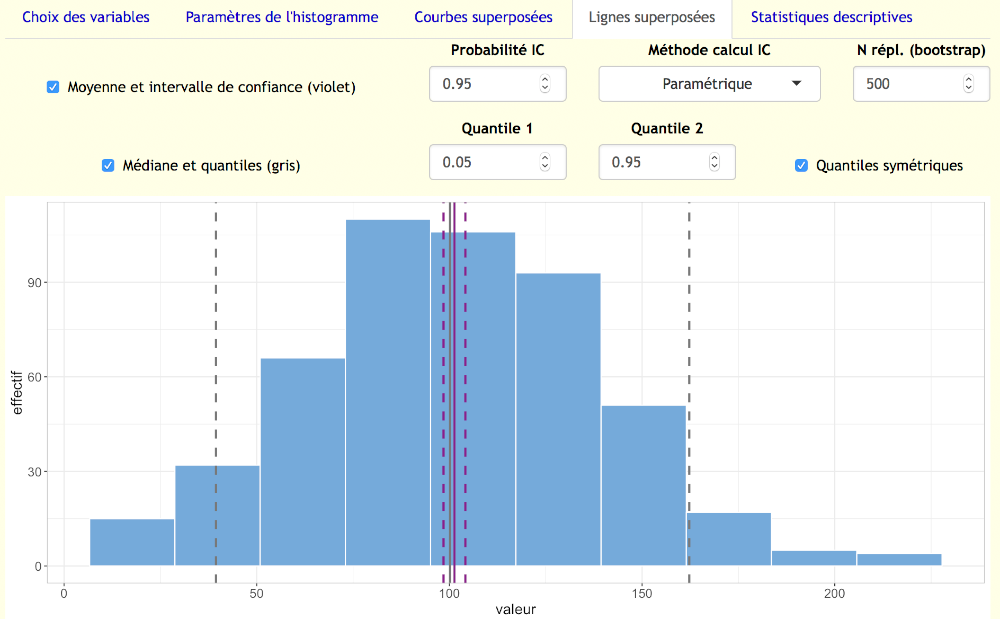The height and width of the screenshot is (620, 1000).
Task: Click the Moyenne et intervalle de confiance label
Action: 211,87
